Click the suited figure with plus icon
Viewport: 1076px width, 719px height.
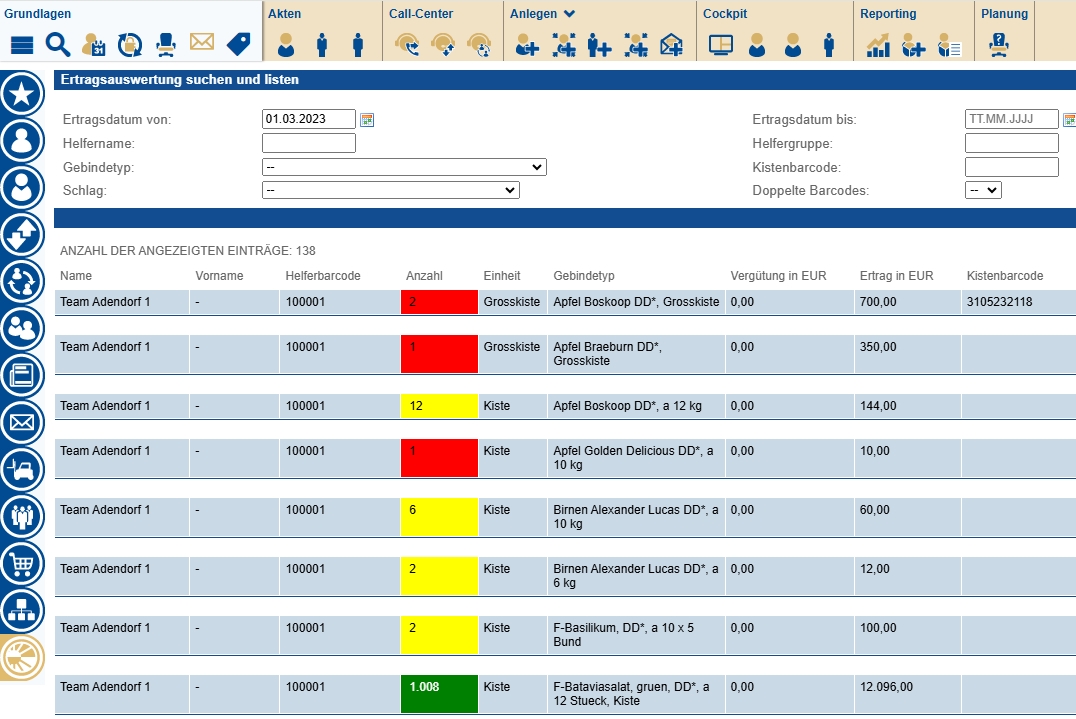(x=599, y=45)
